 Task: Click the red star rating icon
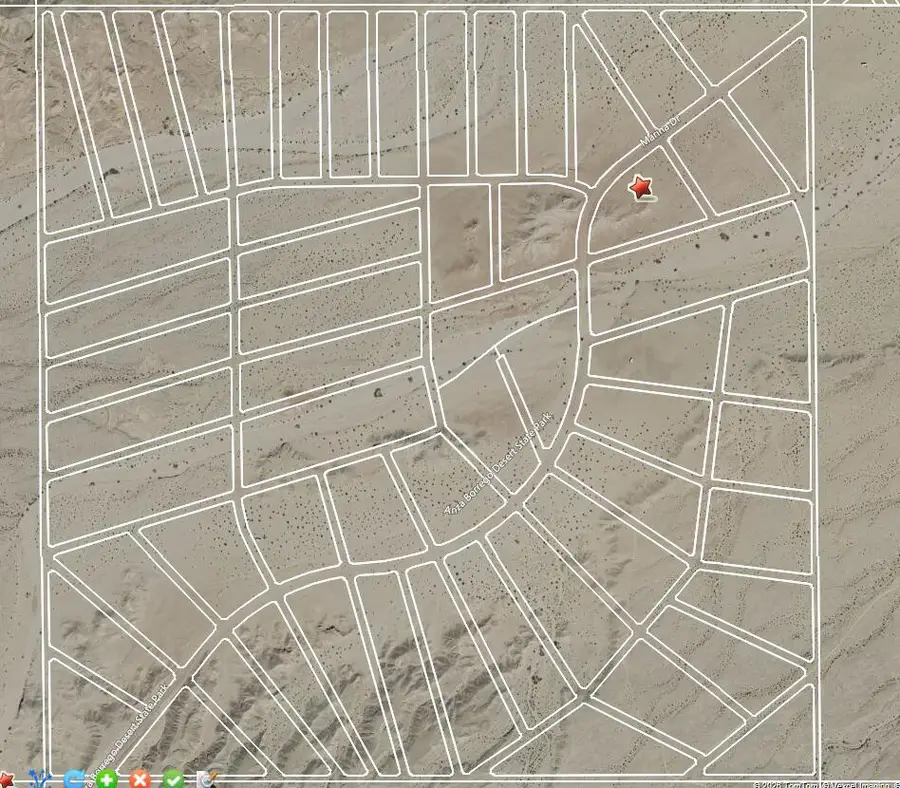pos(8,778)
